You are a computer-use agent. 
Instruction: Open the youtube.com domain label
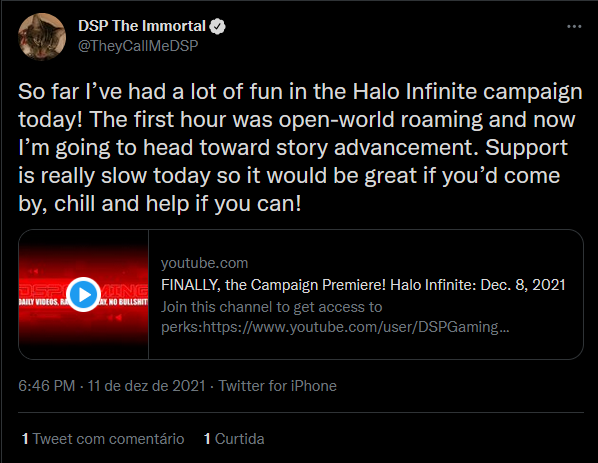click(x=204, y=263)
